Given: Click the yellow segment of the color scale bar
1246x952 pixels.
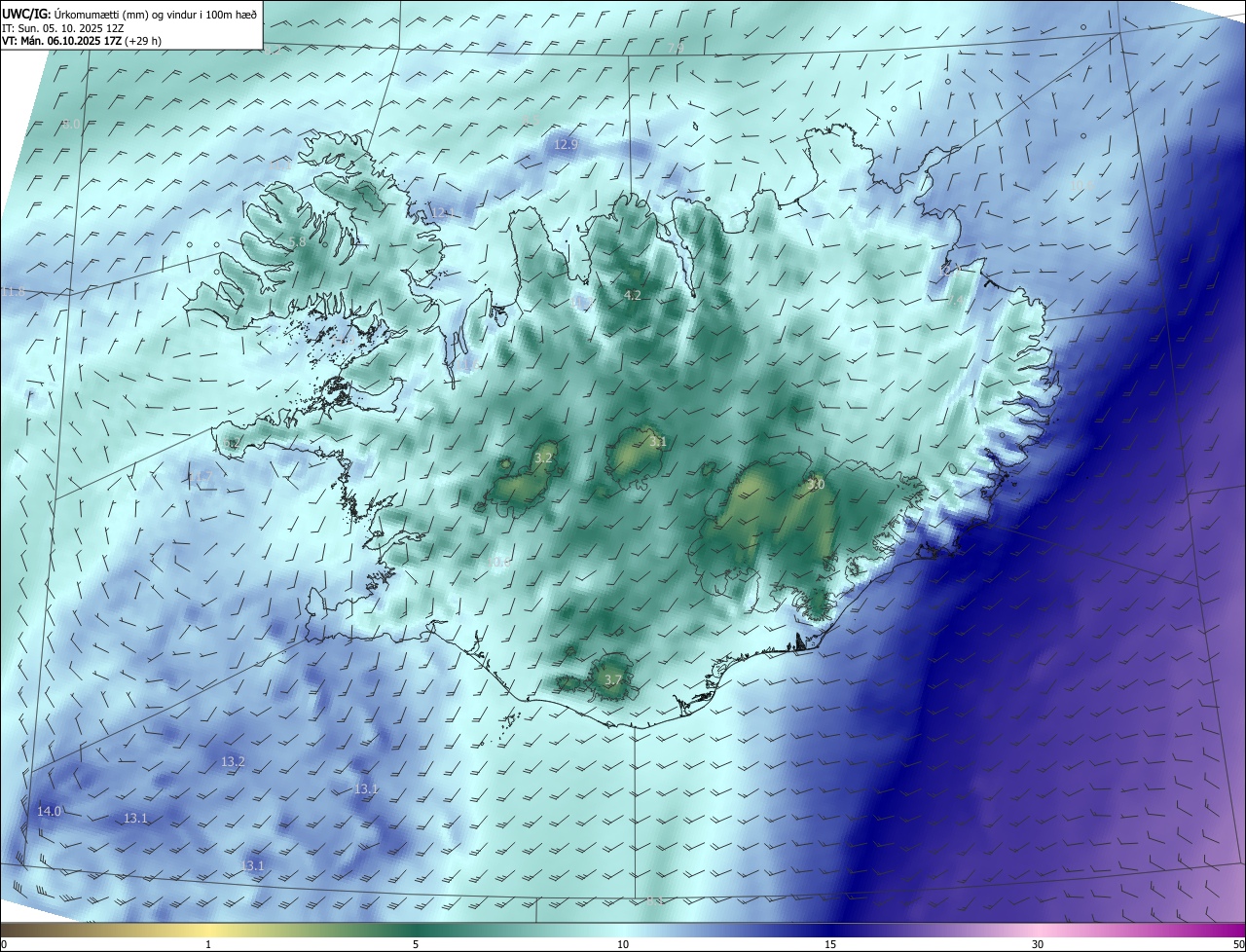Looking at the screenshot, I should pyautogui.click(x=208, y=930).
